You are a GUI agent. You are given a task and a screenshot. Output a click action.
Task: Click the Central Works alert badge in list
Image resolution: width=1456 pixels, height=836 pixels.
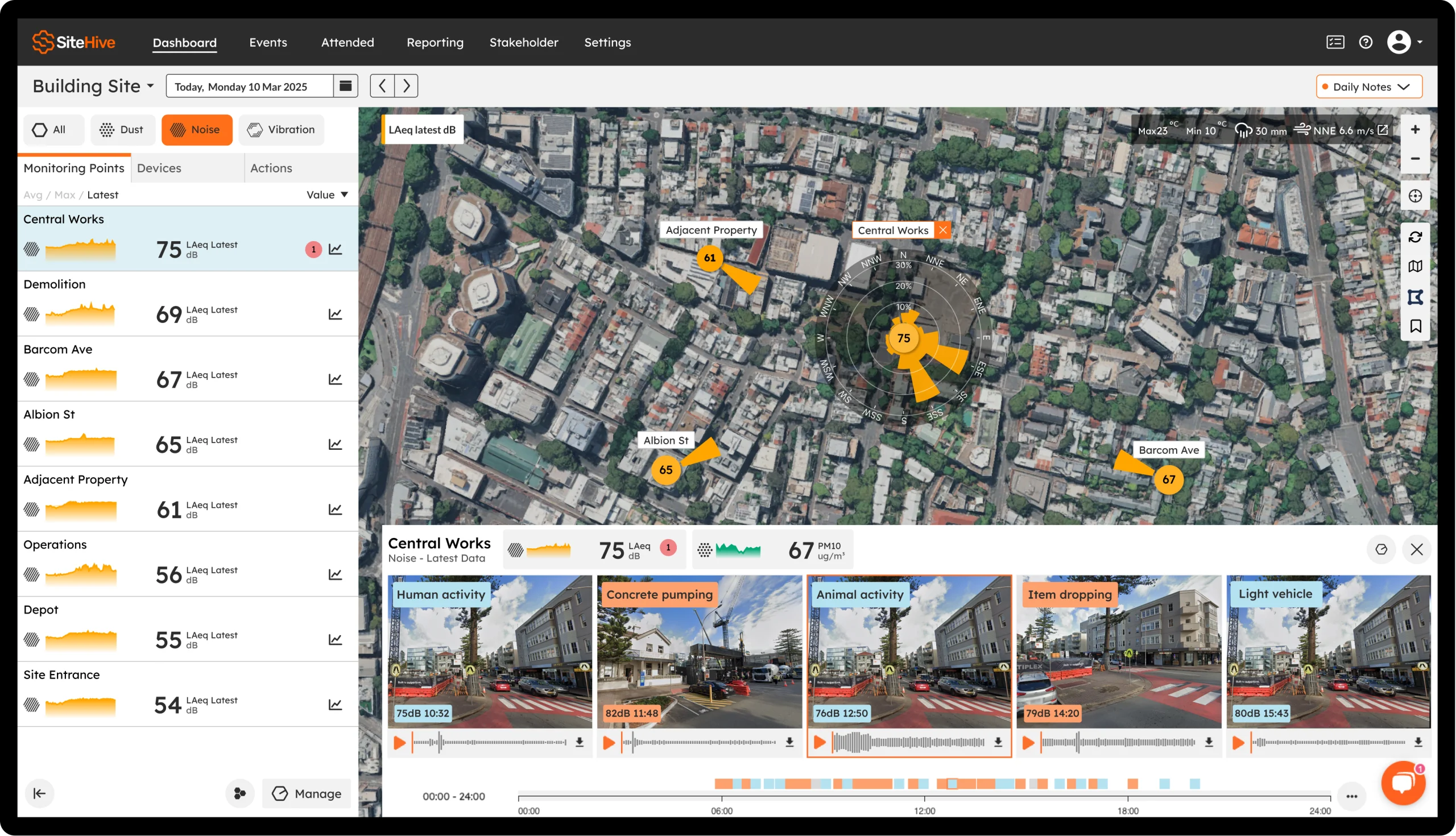tap(313, 249)
